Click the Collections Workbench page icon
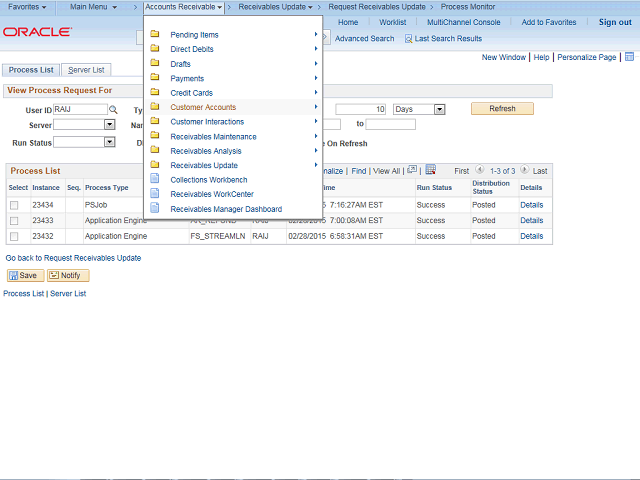 (x=155, y=179)
